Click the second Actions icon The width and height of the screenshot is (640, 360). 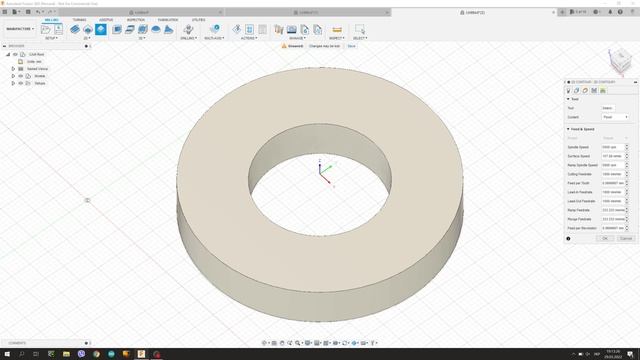coord(249,29)
